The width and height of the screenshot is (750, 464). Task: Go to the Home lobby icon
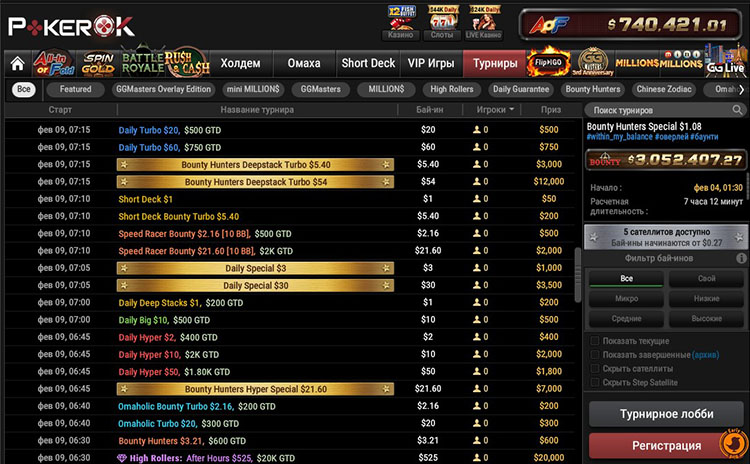click(x=18, y=64)
